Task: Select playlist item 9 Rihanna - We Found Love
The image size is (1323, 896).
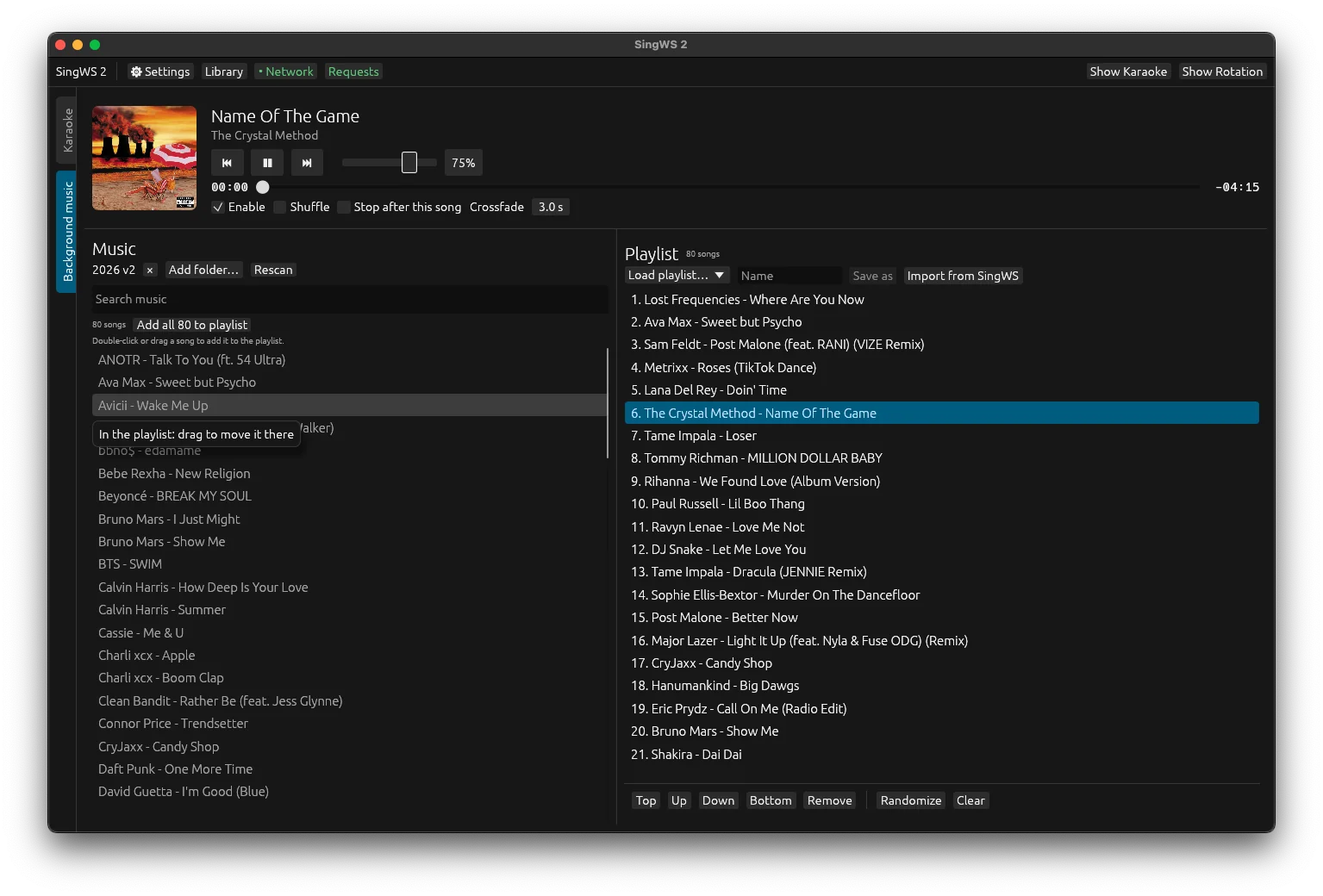Action: tap(942, 482)
